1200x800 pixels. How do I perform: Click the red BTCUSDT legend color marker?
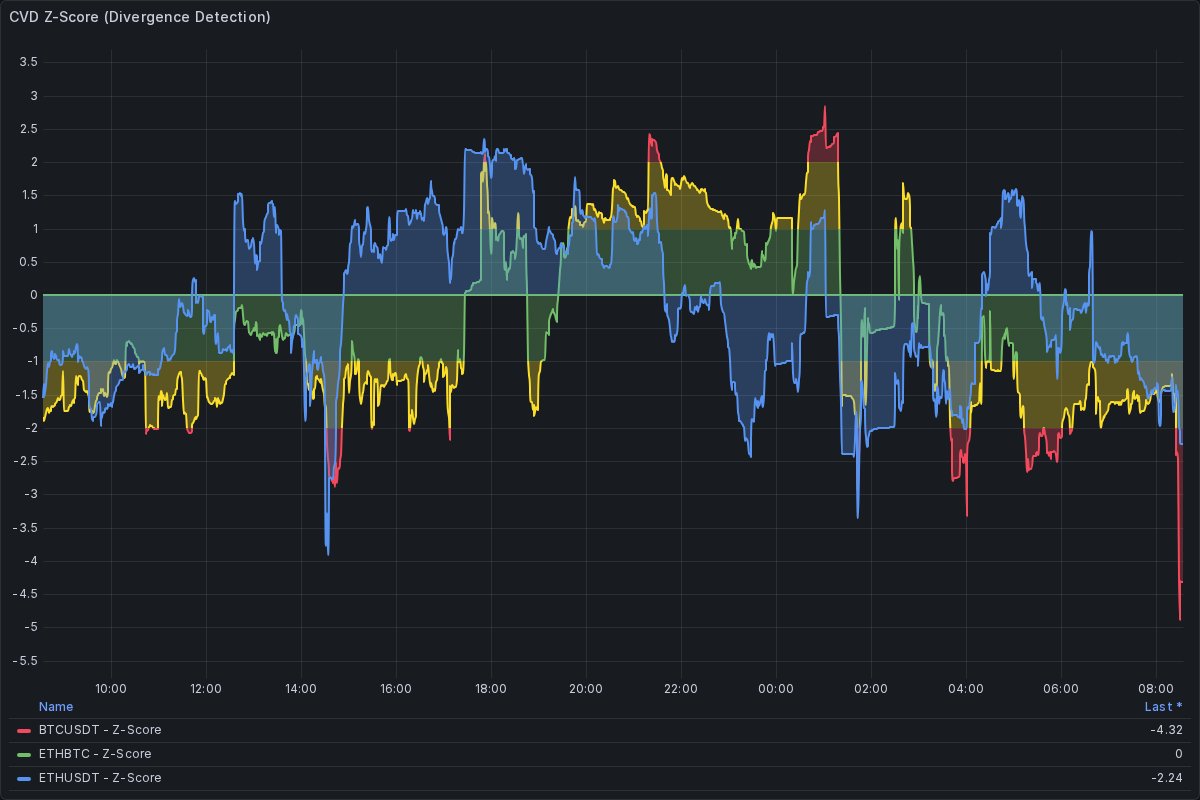[x=25, y=730]
